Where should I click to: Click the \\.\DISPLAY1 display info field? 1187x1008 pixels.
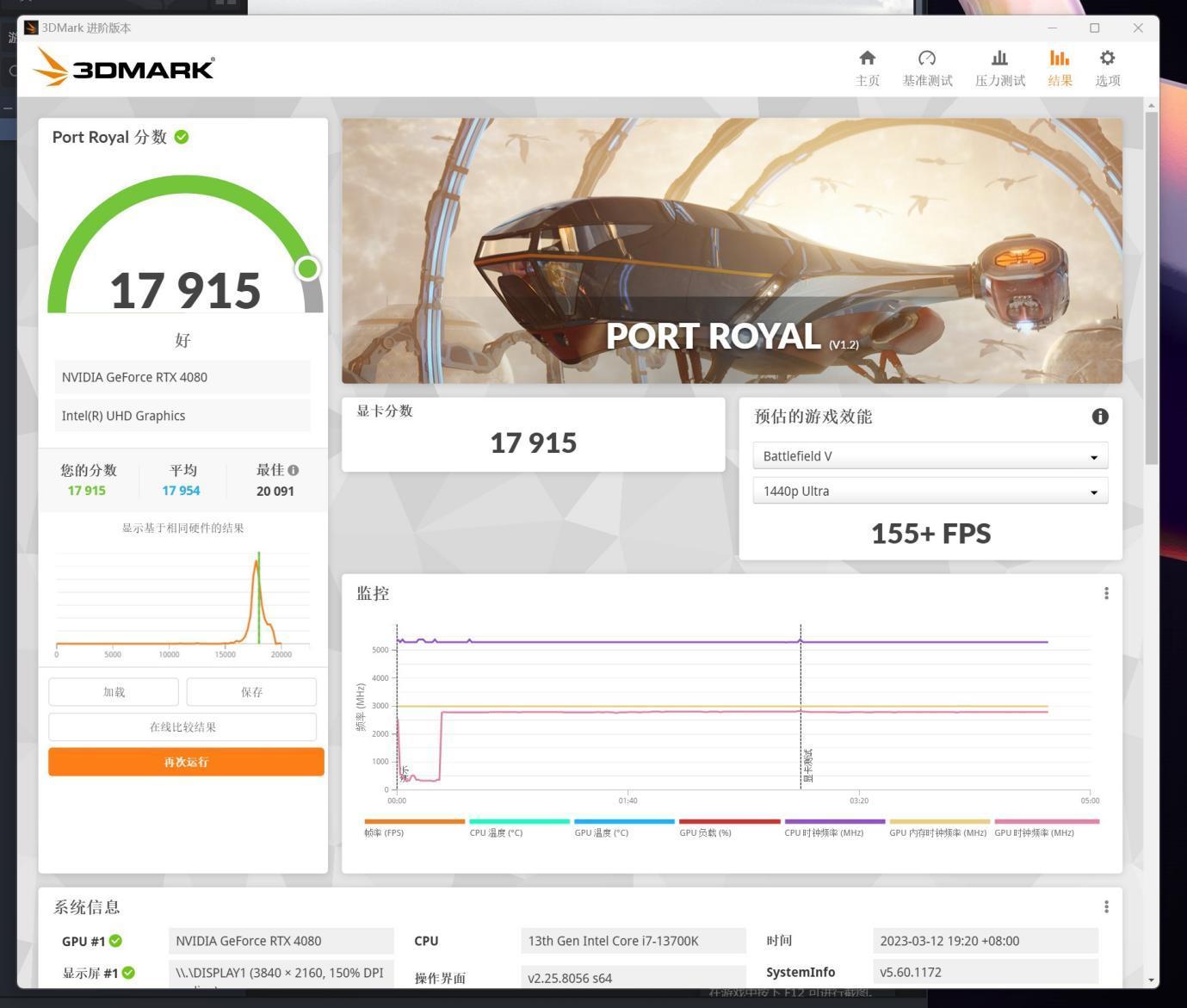tap(281, 974)
